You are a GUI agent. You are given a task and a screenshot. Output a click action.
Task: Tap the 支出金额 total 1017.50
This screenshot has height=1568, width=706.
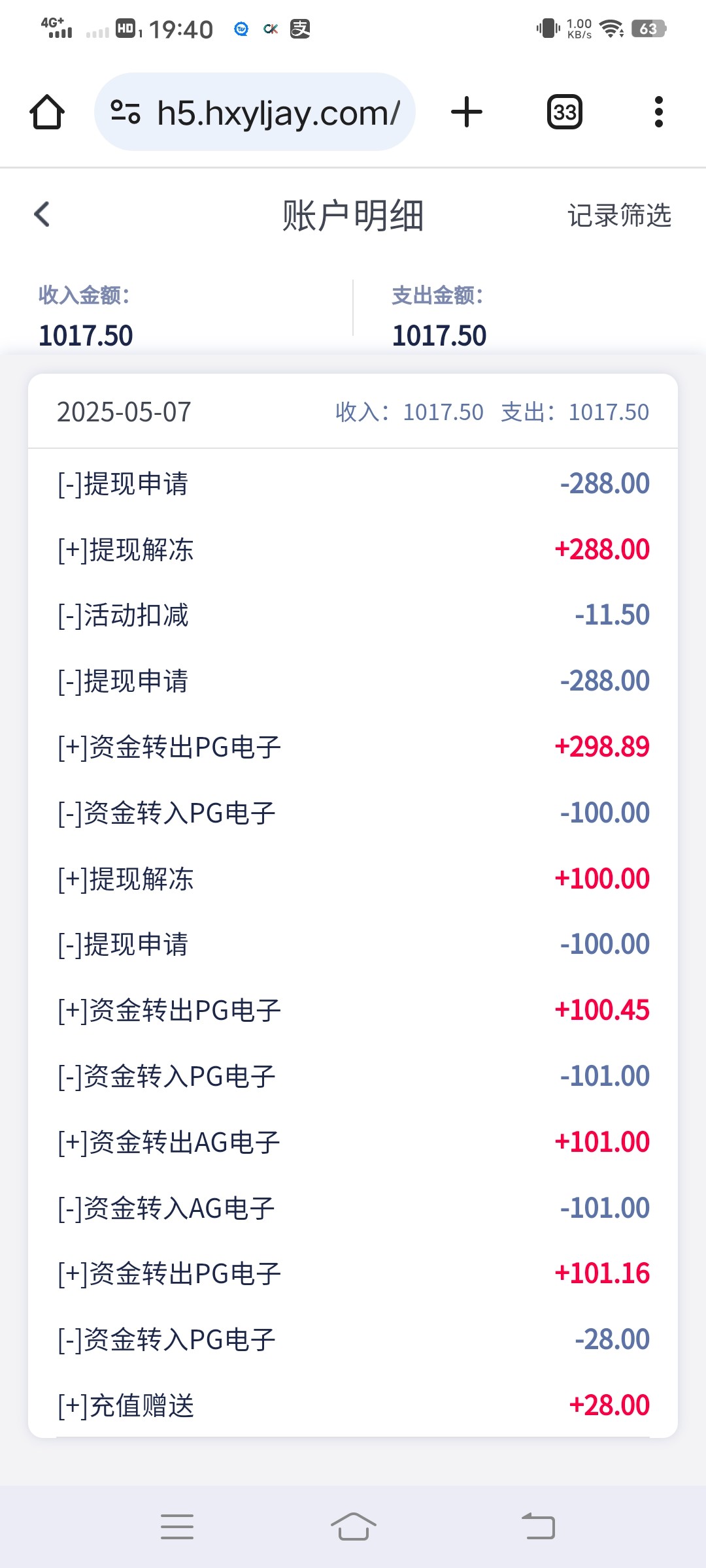439,335
